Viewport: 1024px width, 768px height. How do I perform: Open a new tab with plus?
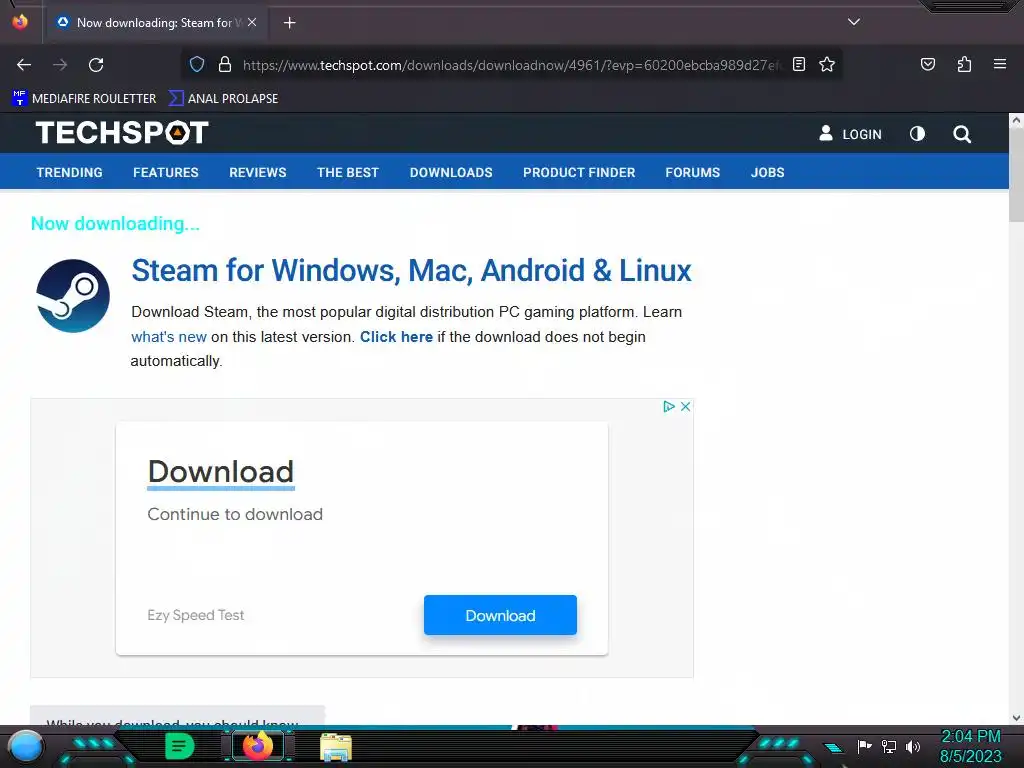pyautogui.click(x=289, y=23)
